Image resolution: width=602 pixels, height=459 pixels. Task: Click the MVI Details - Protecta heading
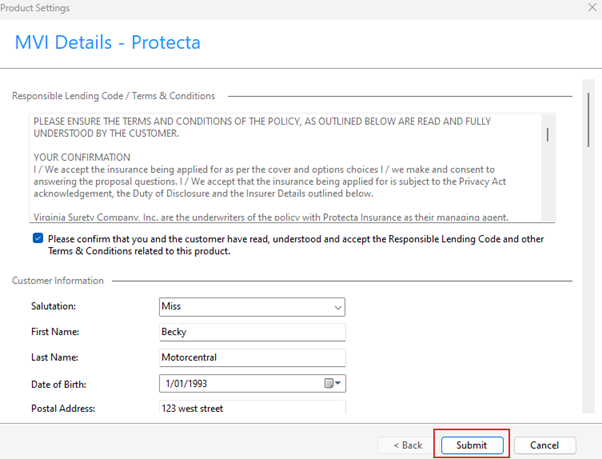[x=107, y=43]
